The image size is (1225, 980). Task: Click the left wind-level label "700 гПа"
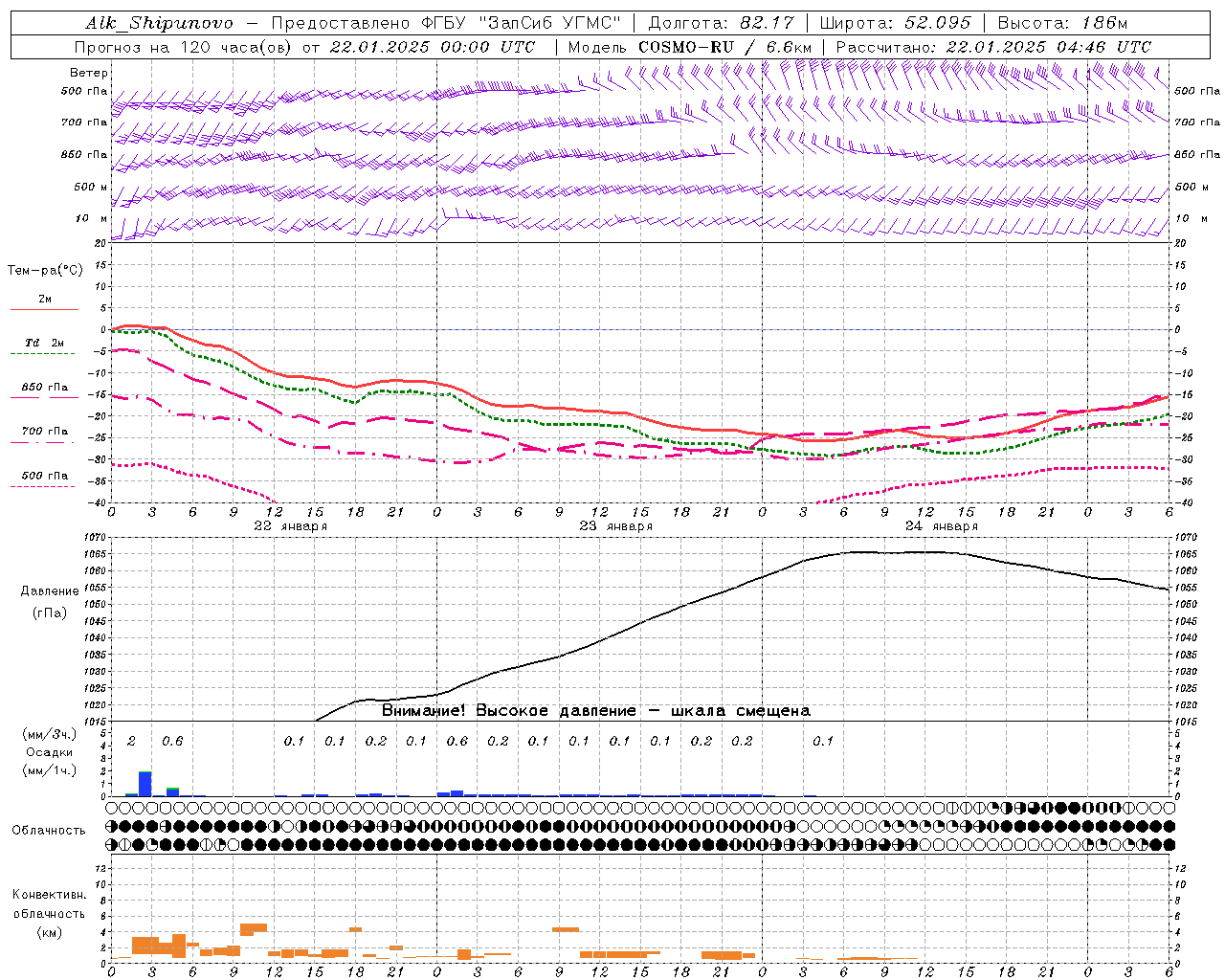tap(84, 122)
